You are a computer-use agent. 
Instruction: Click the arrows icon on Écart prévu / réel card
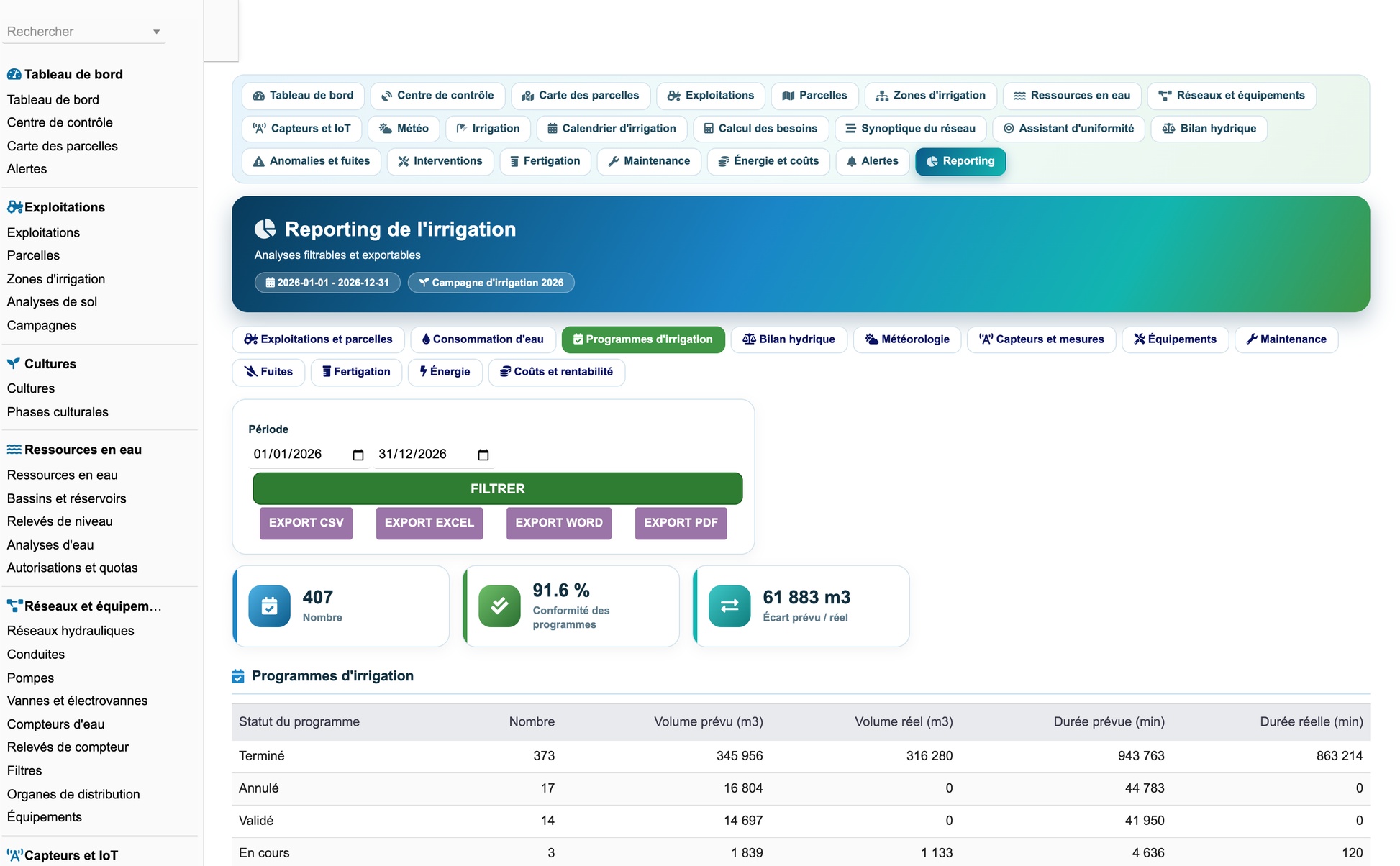[729, 606]
